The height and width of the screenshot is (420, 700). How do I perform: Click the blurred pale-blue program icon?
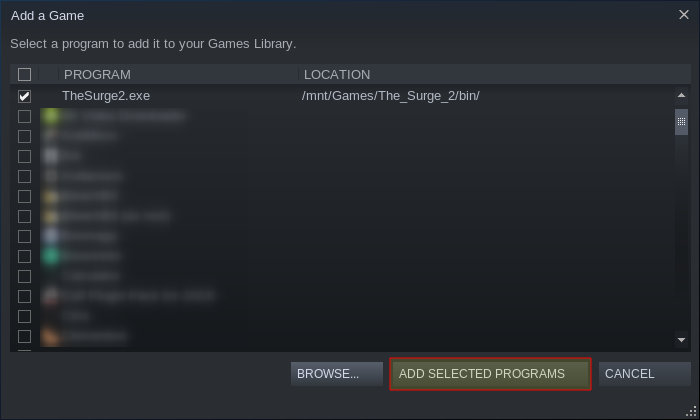coord(50,236)
